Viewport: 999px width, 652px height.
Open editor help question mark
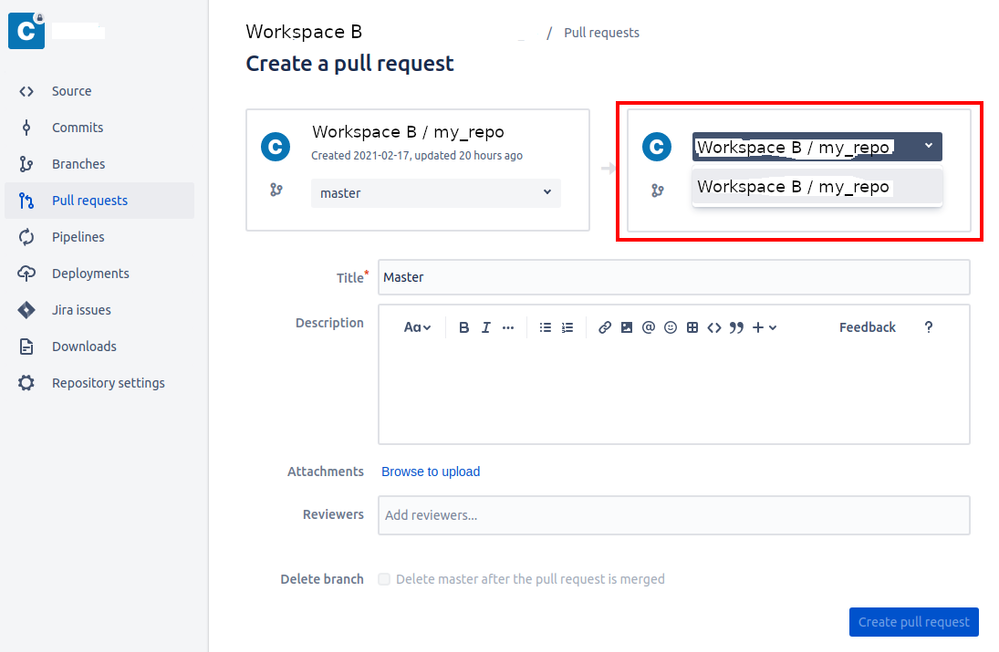(929, 328)
